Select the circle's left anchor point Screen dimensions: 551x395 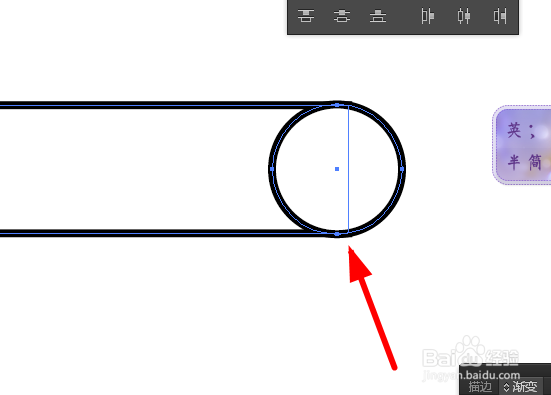(272, 169)
